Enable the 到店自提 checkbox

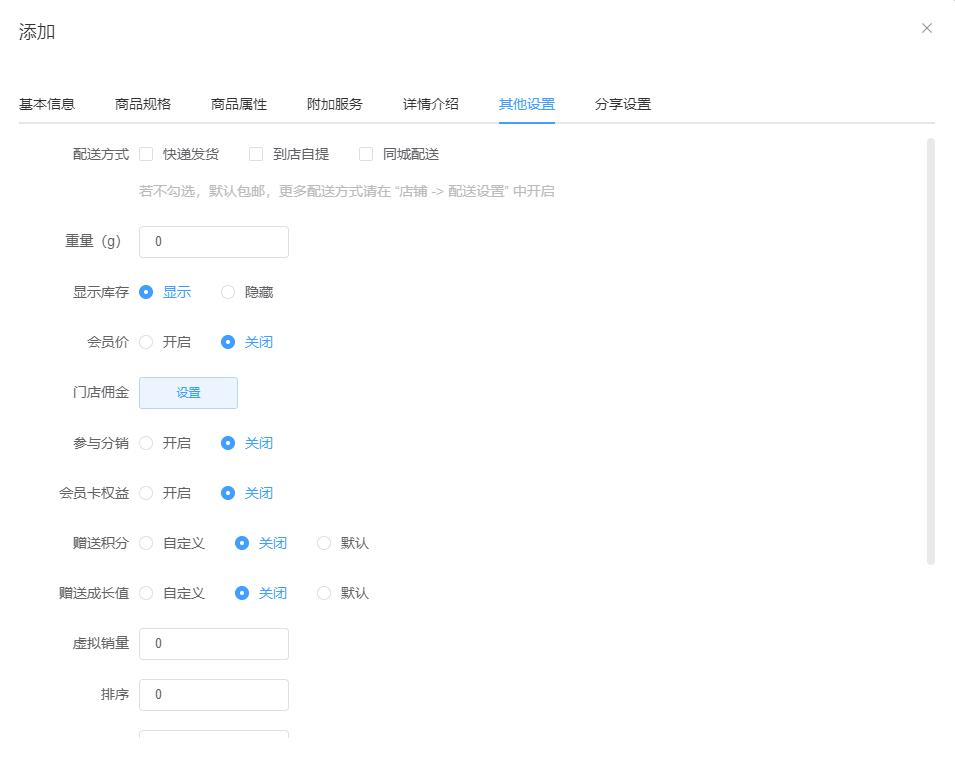(x=256, y=154)
